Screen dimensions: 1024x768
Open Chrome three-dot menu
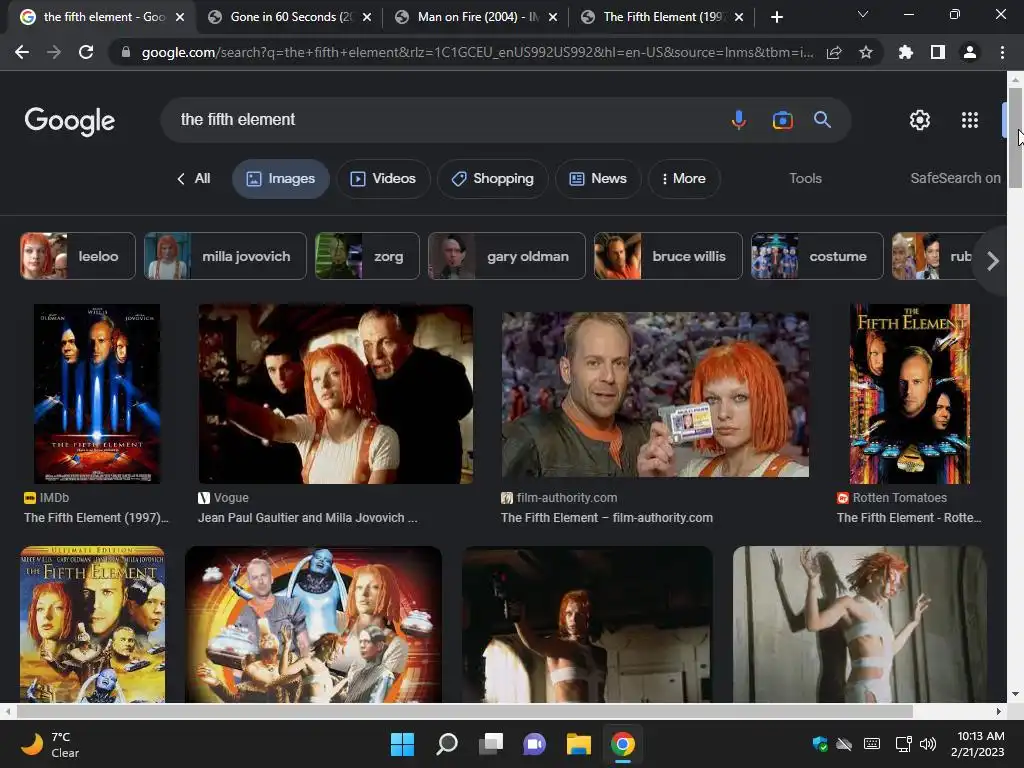point(1002,52)
